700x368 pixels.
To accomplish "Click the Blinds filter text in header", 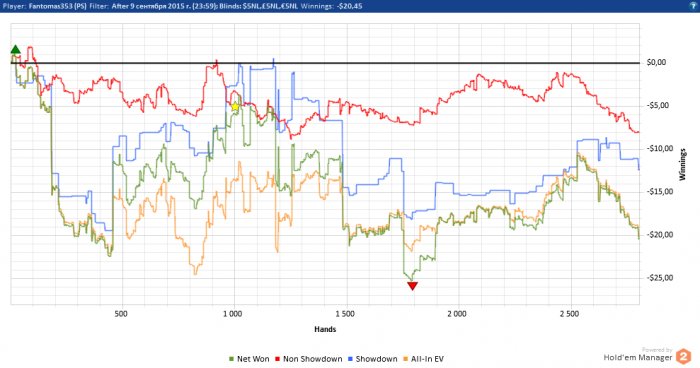I will [x=258, y=6].
